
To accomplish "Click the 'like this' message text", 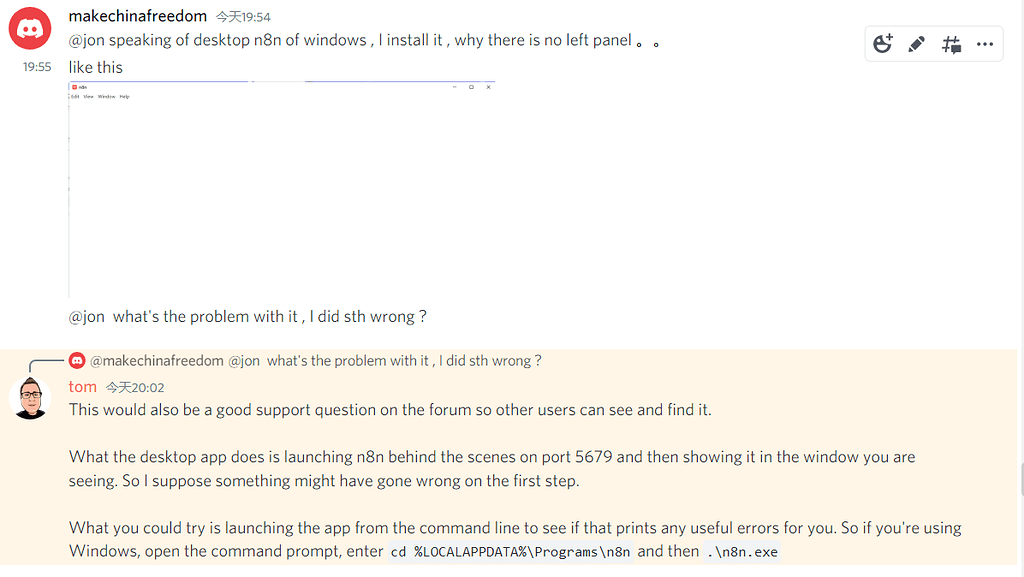I will point(95,67).
